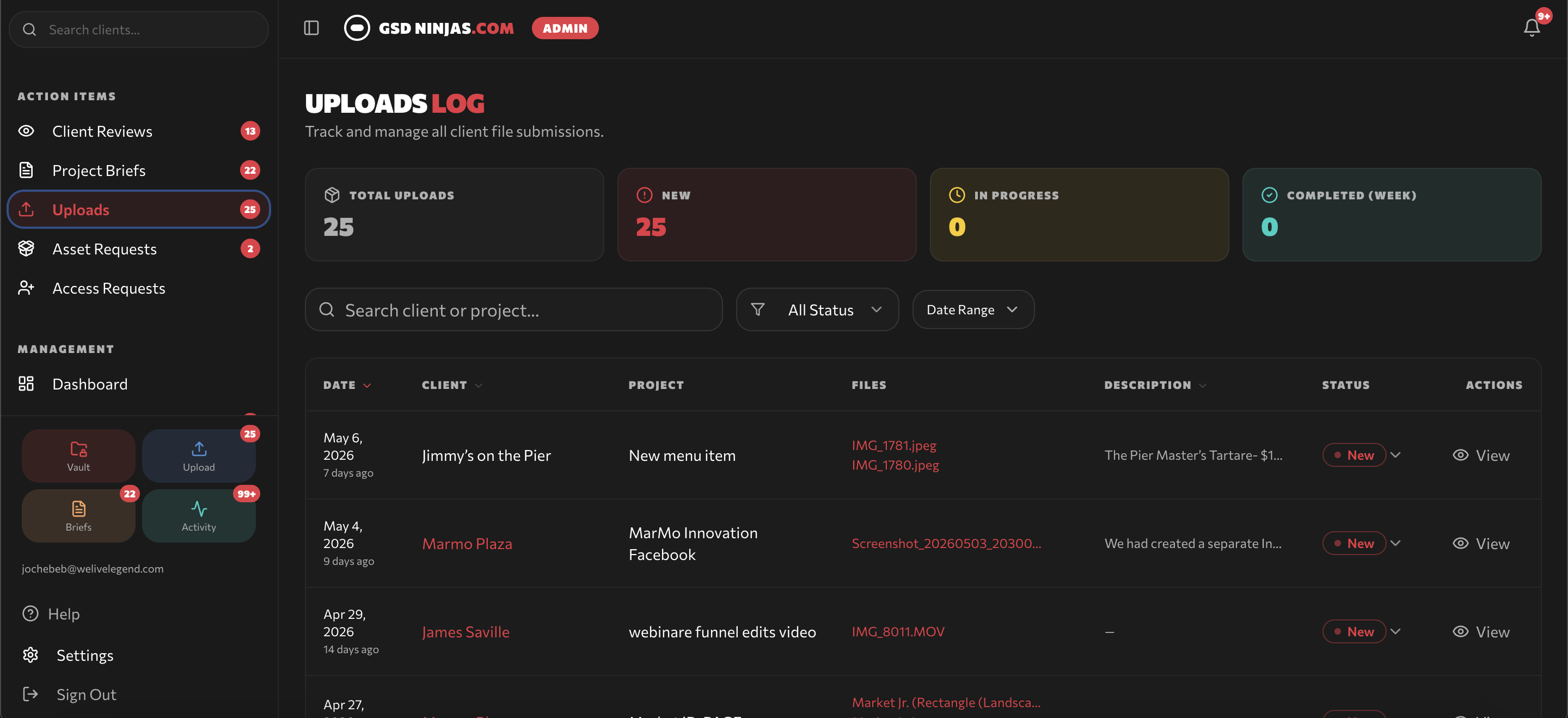
Task: Click the Access Requests user-plus icon
Action: [26, 288]
